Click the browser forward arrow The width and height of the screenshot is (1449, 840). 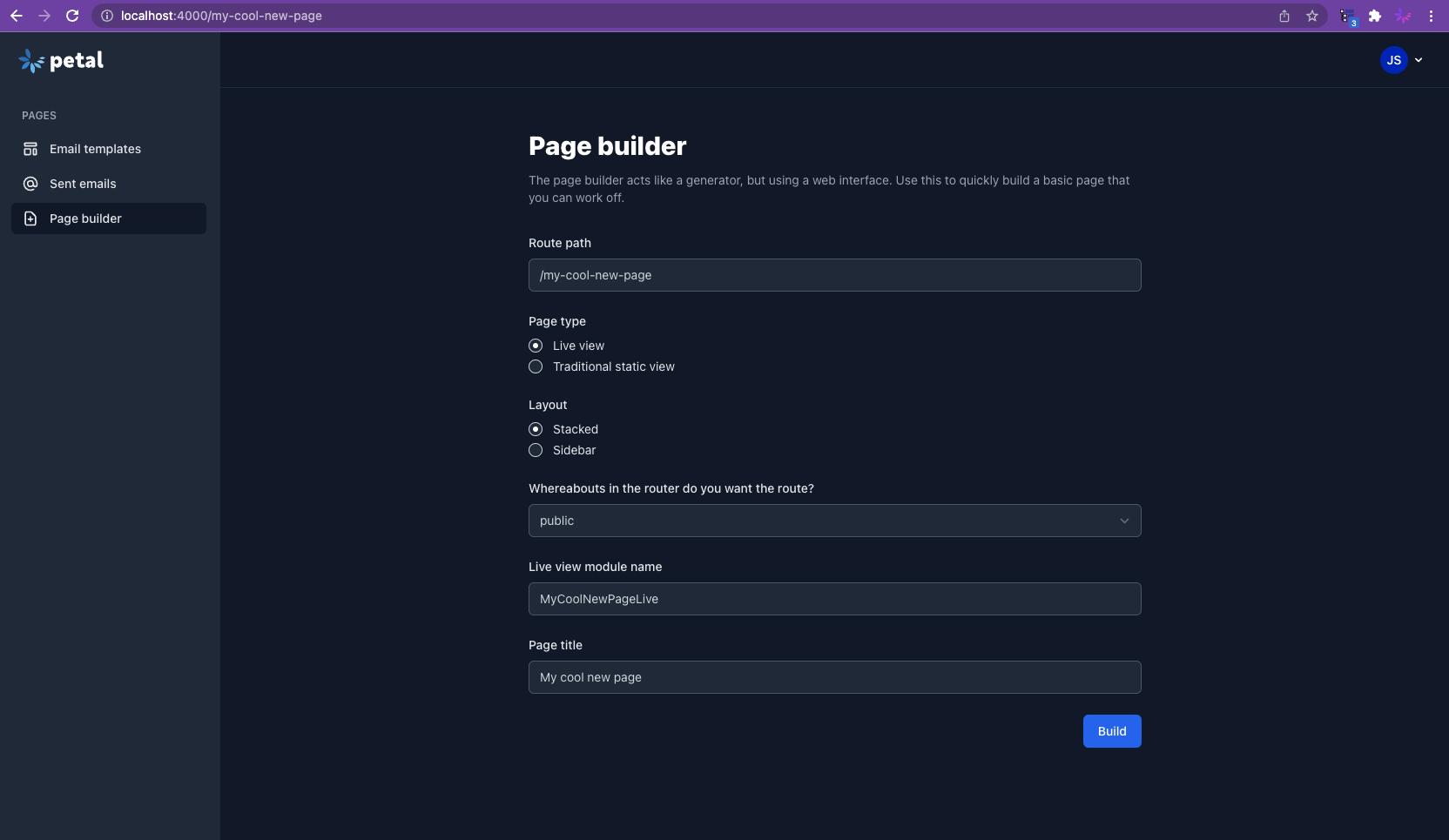[44, 16]
